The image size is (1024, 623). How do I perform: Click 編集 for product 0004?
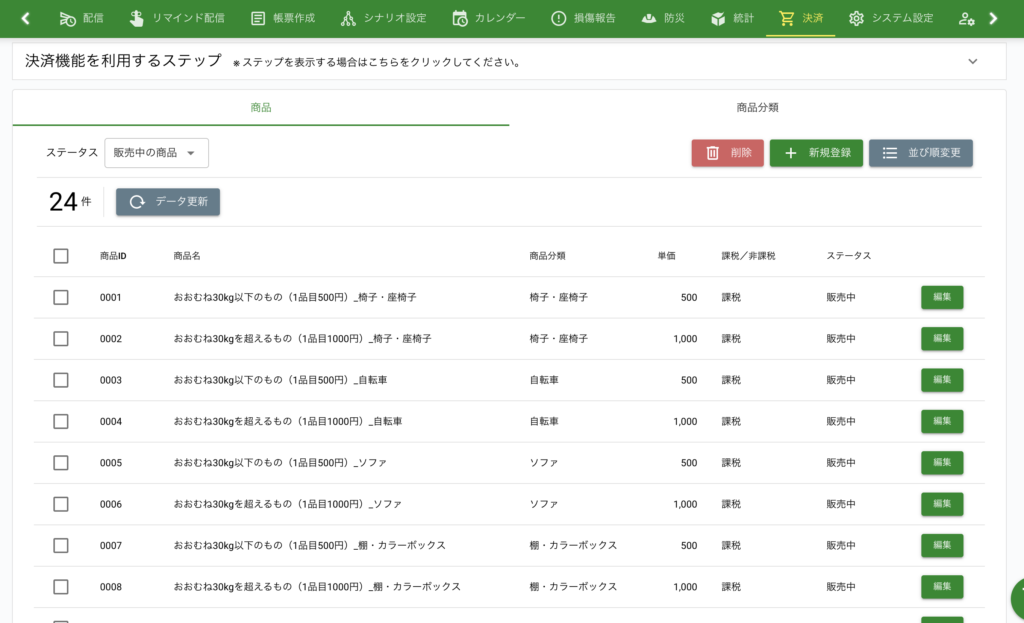tap(942, 421)
